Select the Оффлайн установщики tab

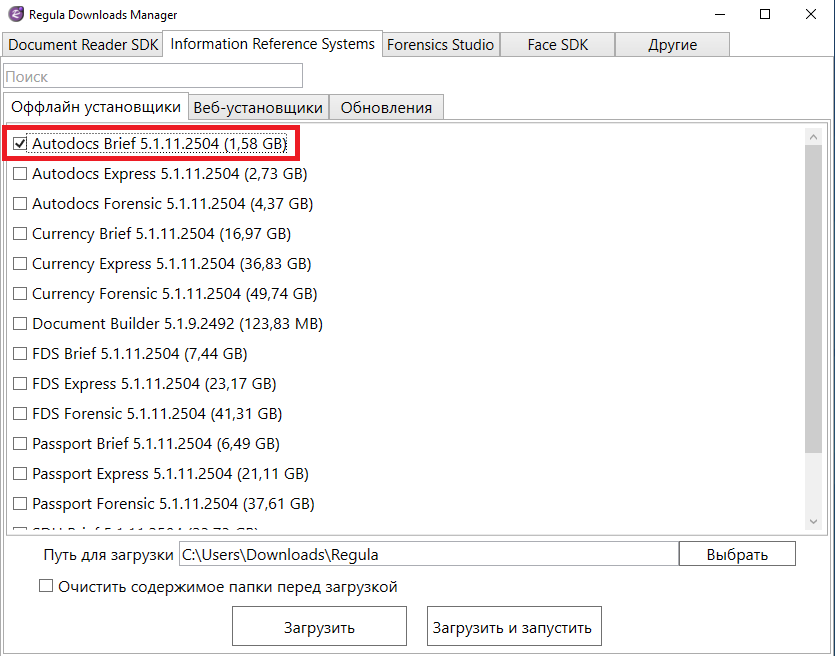tap(96, 106)
